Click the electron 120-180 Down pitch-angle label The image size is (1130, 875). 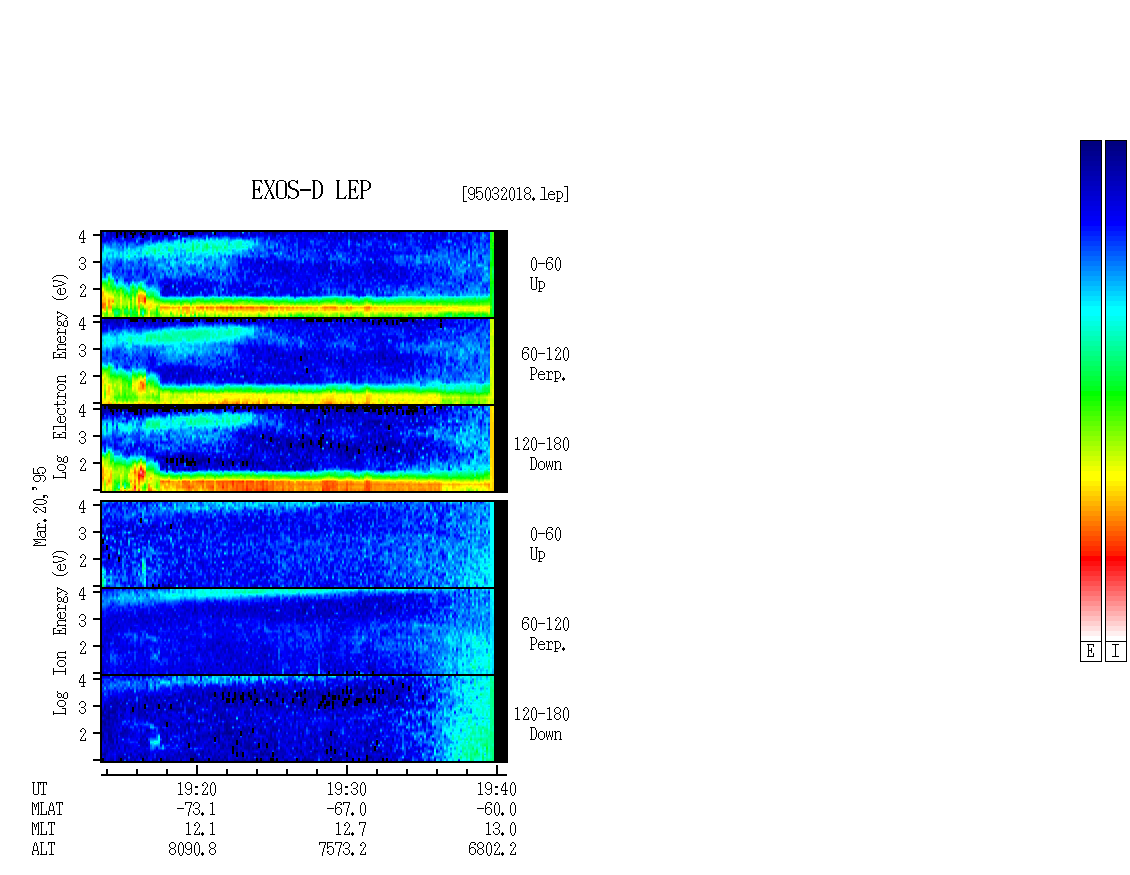541,454
